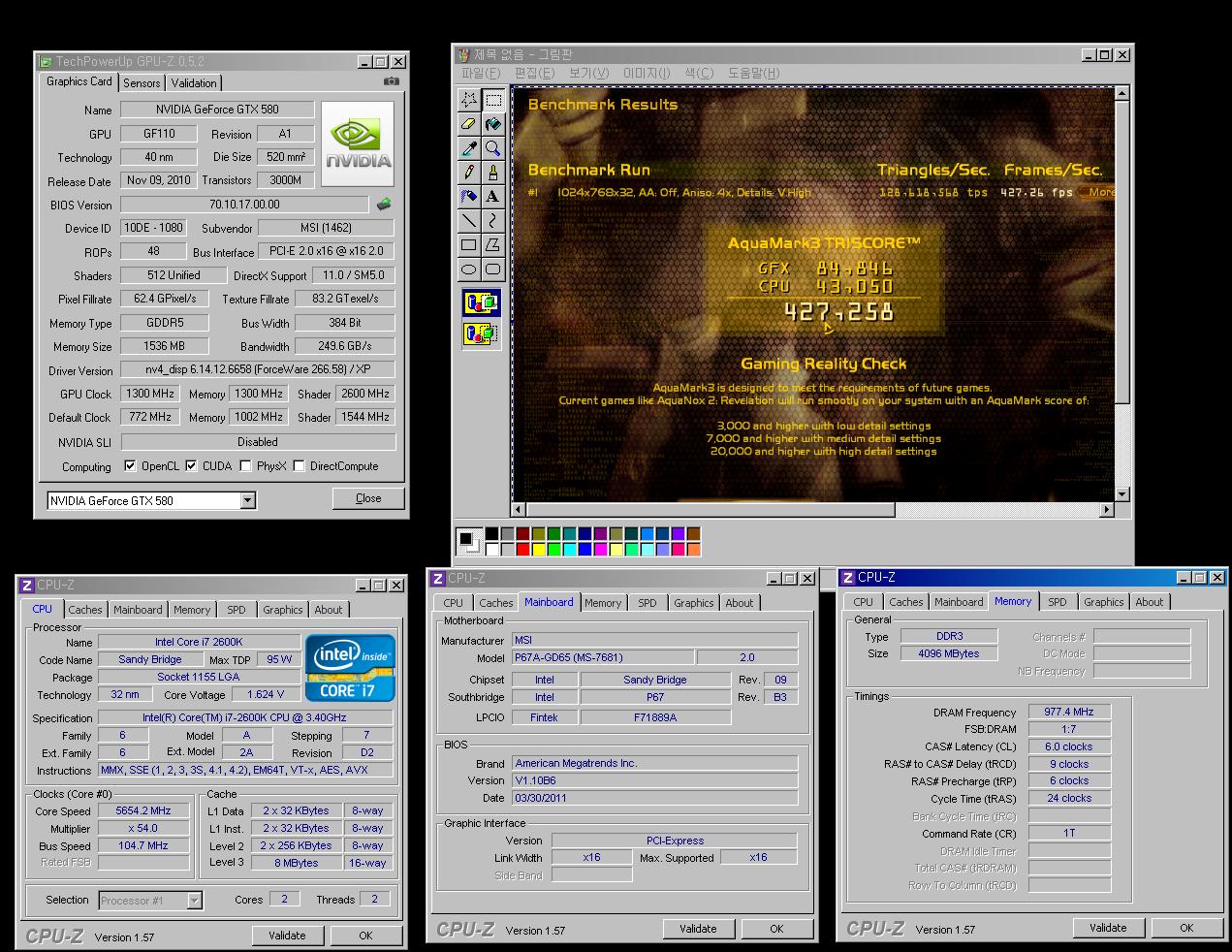Pick the yellow swatch in Paint palette
This screenshot has height=952, width=1232.
539,550
